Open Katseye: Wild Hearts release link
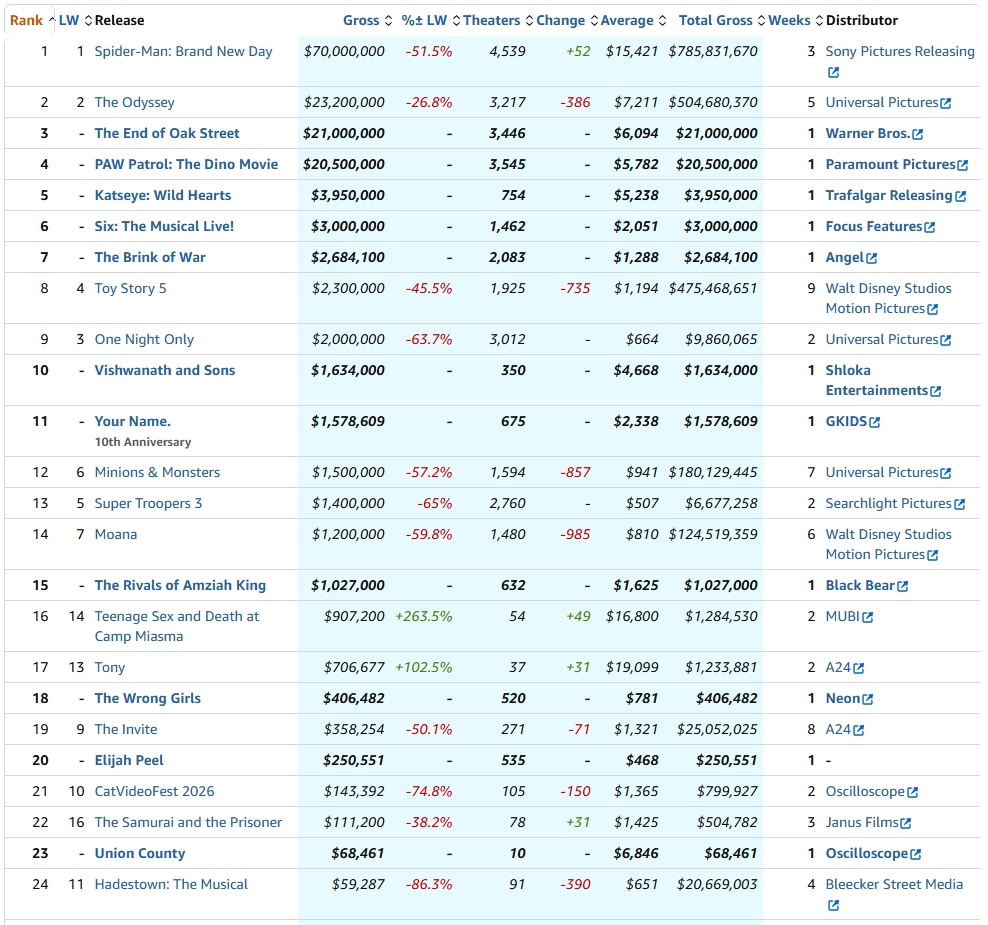Screen dimensions: 988x925 pos(163,195)
